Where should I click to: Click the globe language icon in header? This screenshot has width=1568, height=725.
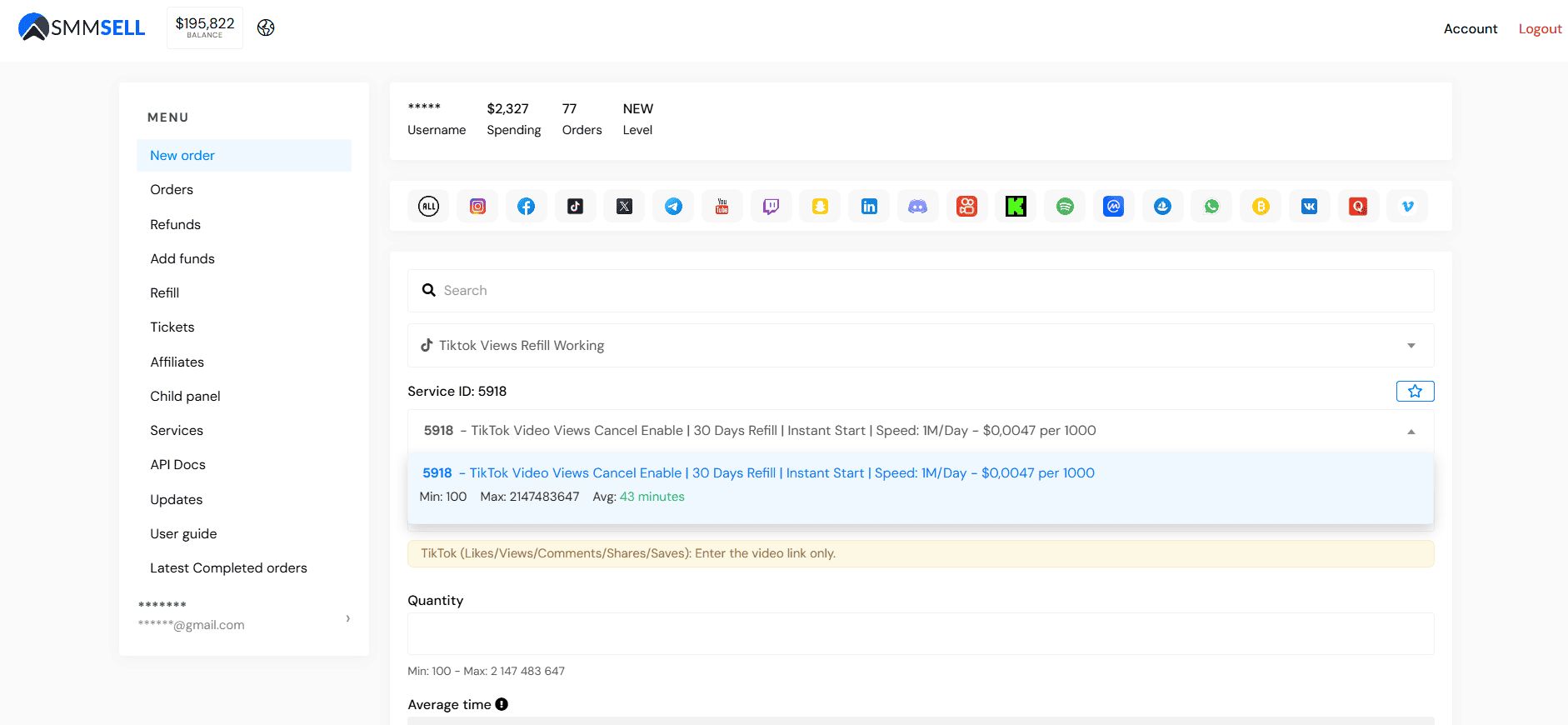(266, 27)
